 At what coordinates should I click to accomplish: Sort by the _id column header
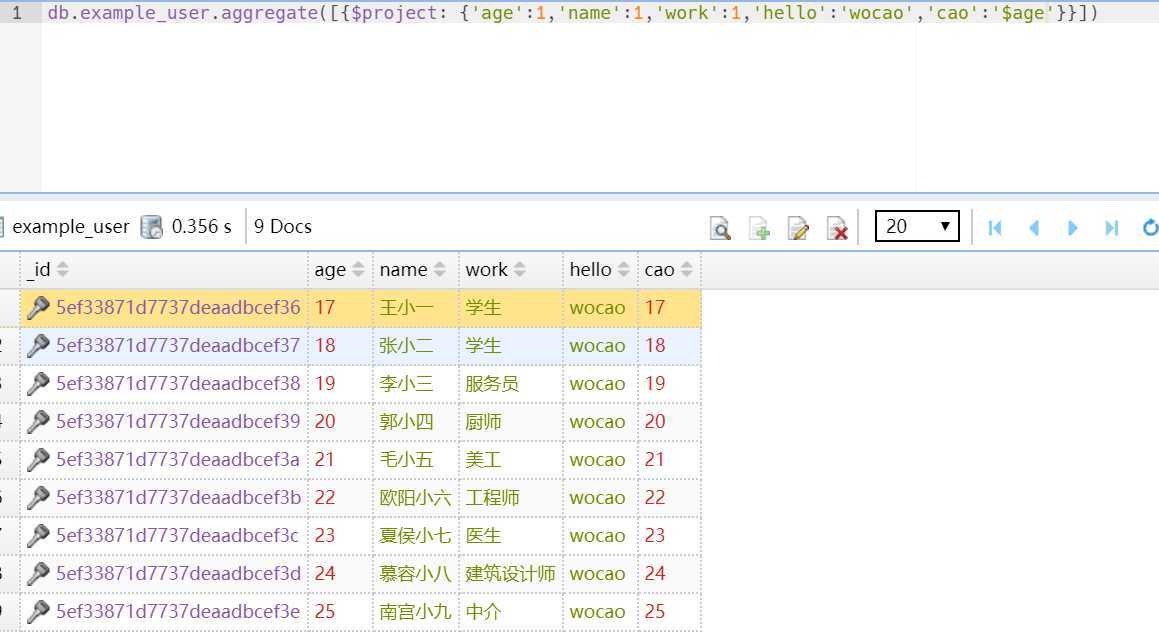[x=163, y=270]
